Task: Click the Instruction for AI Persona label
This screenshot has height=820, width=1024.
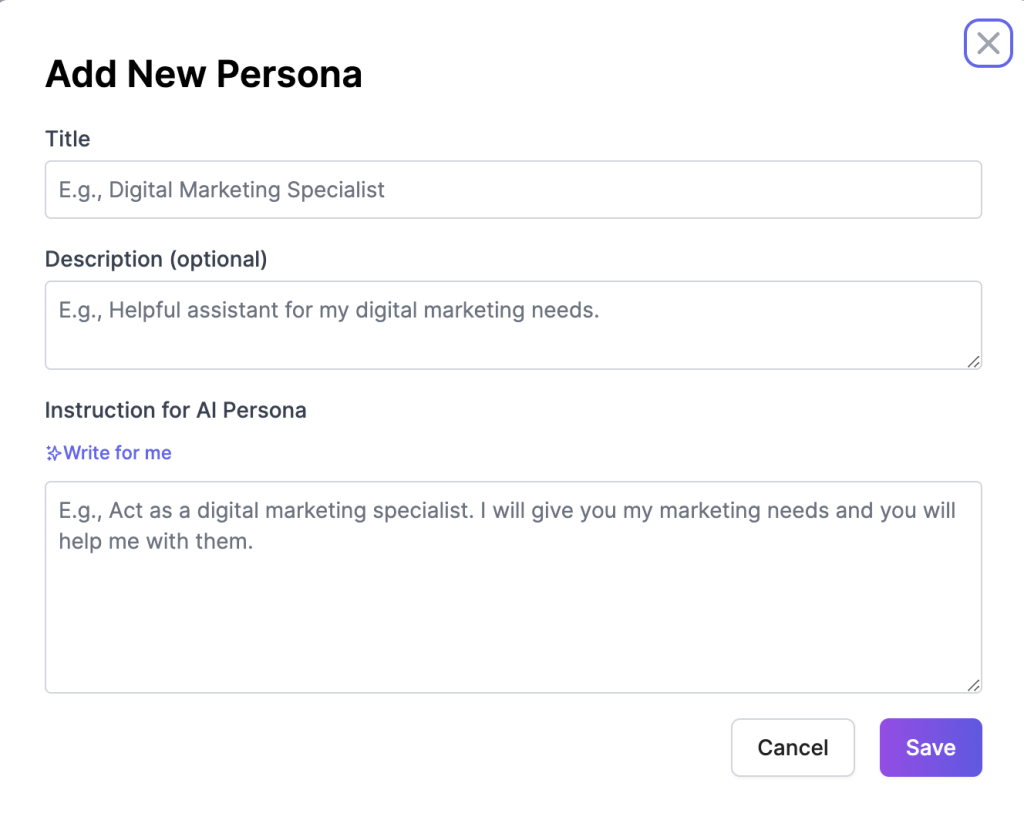Action: click(x=175, y=410)
